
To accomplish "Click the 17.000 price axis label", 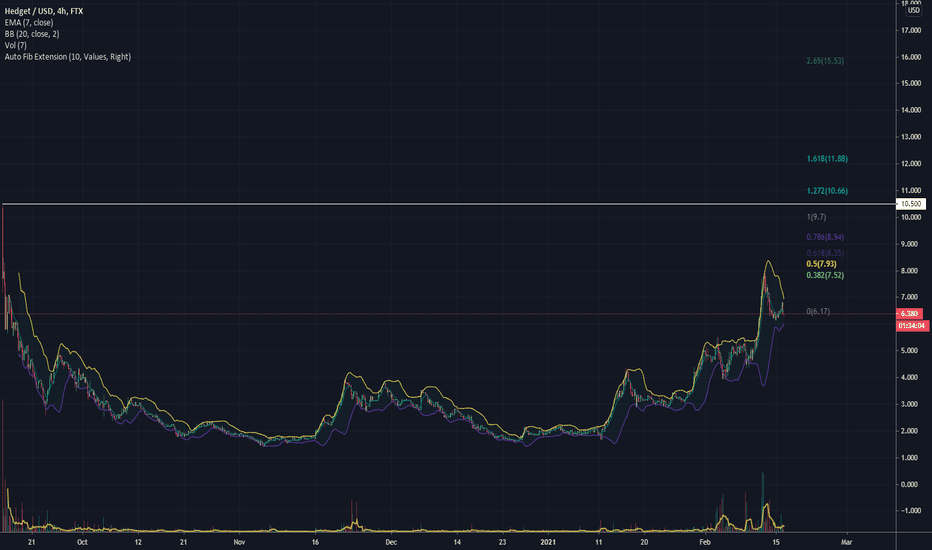I will click(x=911, y=30).
